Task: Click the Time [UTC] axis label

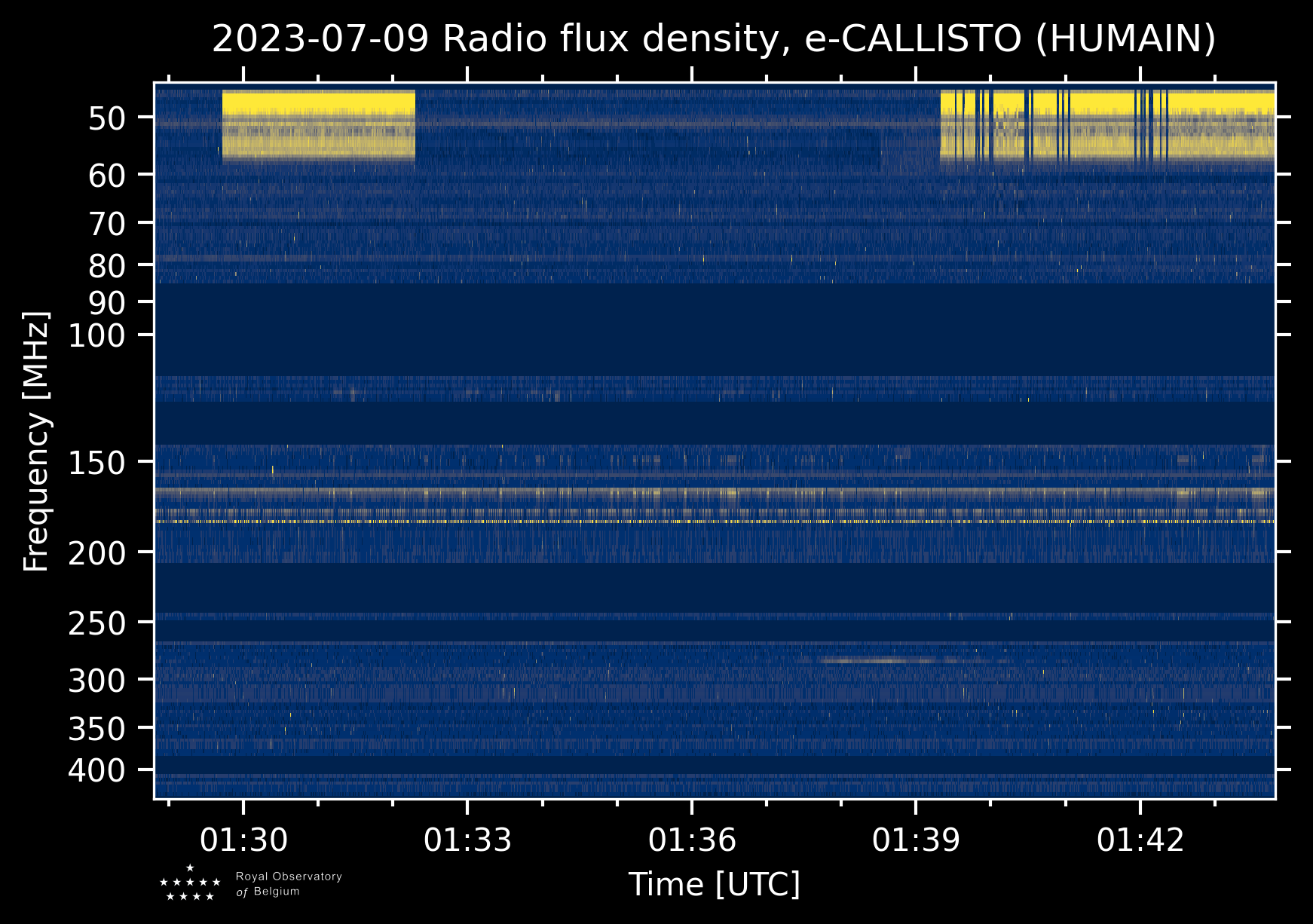Action: 715,884
